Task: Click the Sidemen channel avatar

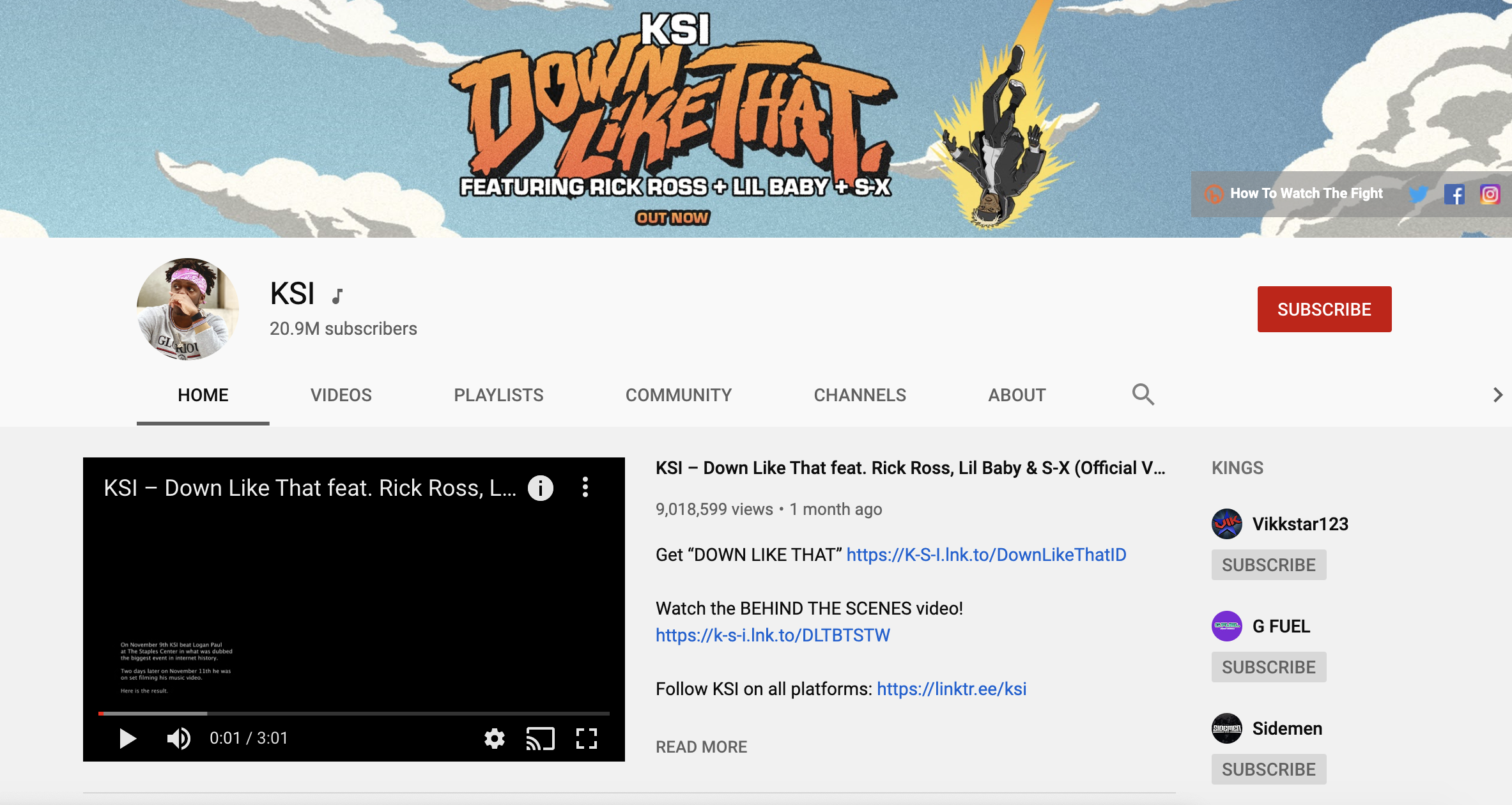Action: pos(1227,728)
